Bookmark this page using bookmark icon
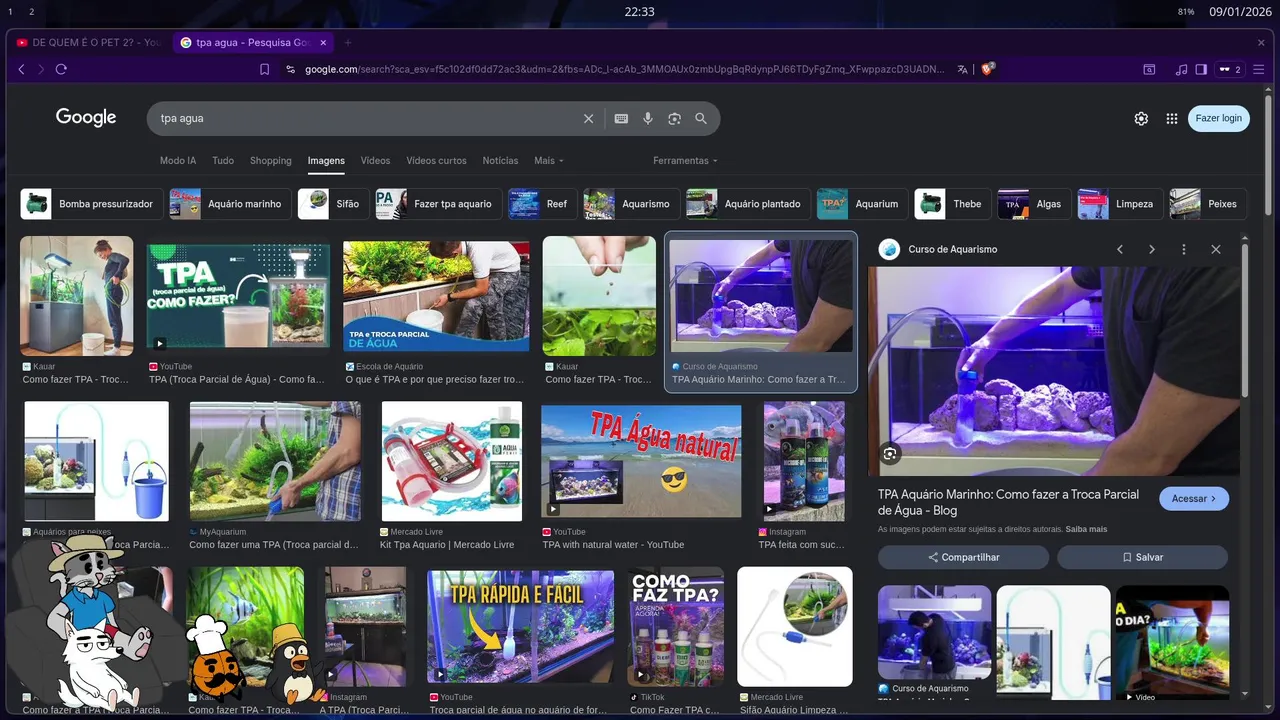1280x720 pixels. 264,69
